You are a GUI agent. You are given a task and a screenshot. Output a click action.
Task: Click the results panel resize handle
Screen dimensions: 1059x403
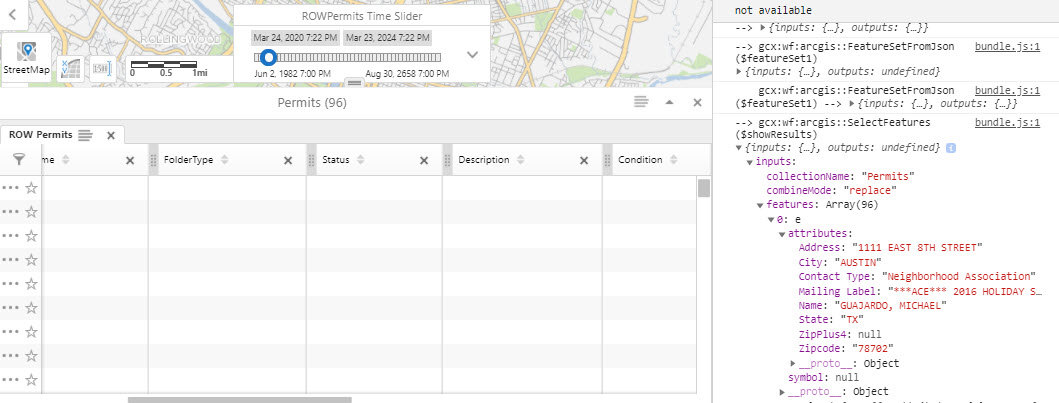point(355,82)
